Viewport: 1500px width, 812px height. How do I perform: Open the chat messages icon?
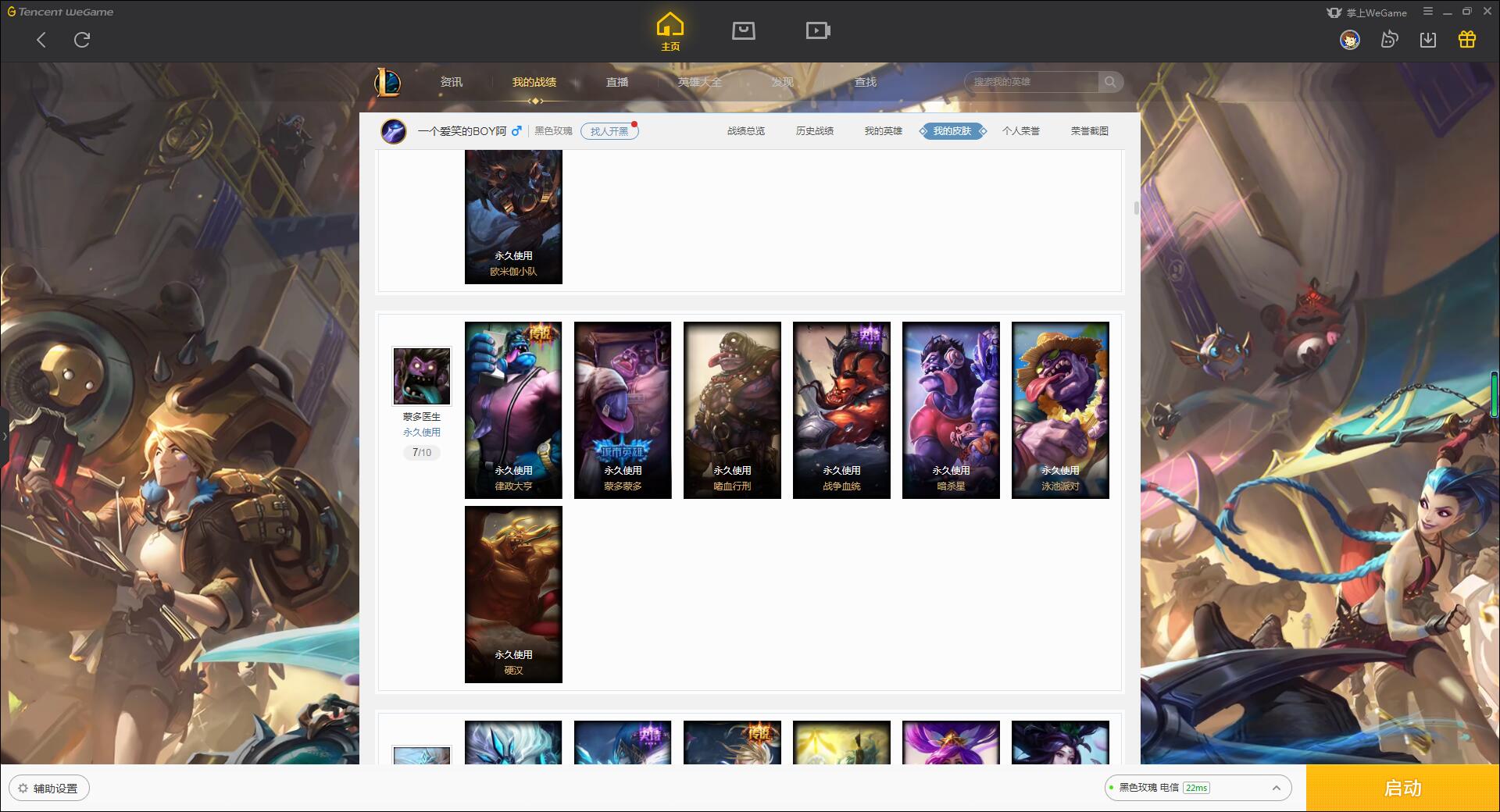coord(1389,40)
